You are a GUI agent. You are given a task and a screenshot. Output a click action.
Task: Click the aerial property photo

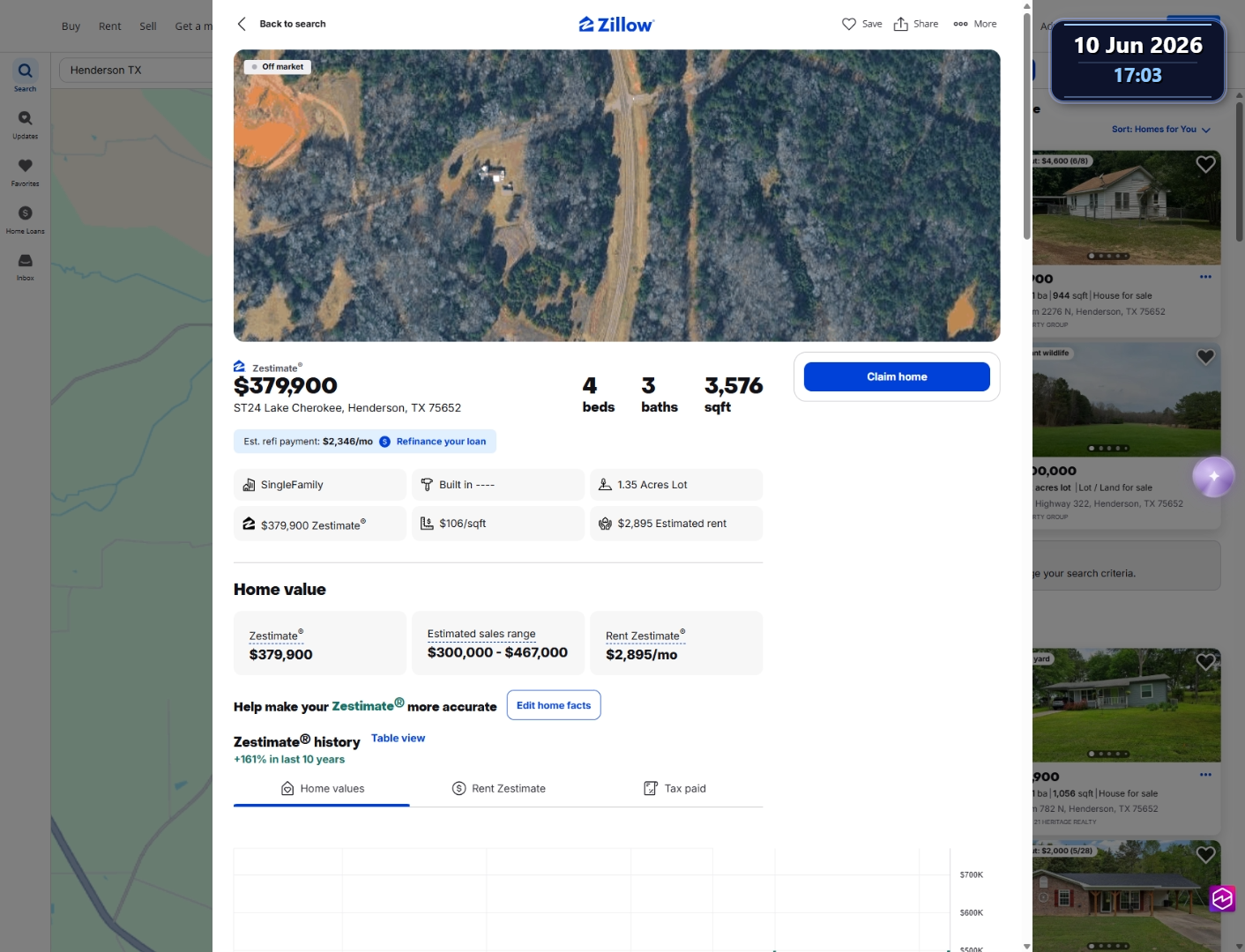(x=616, y=196)
